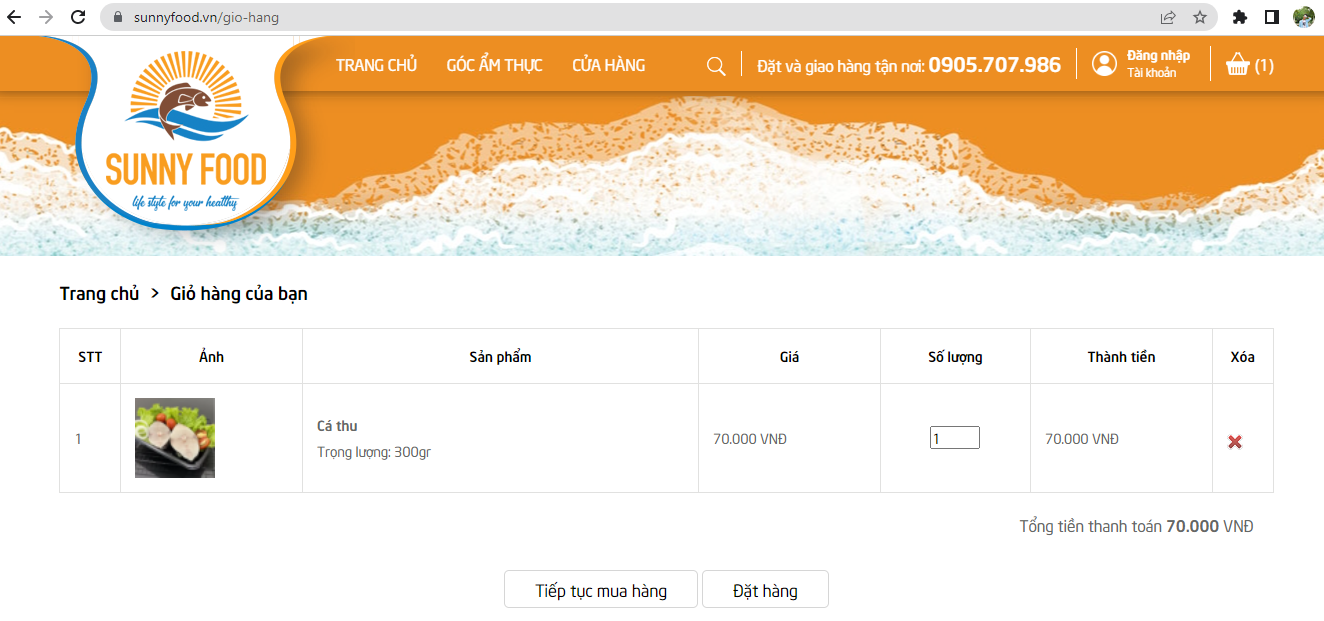Go back using the browser back arrow

coord(14,17)
